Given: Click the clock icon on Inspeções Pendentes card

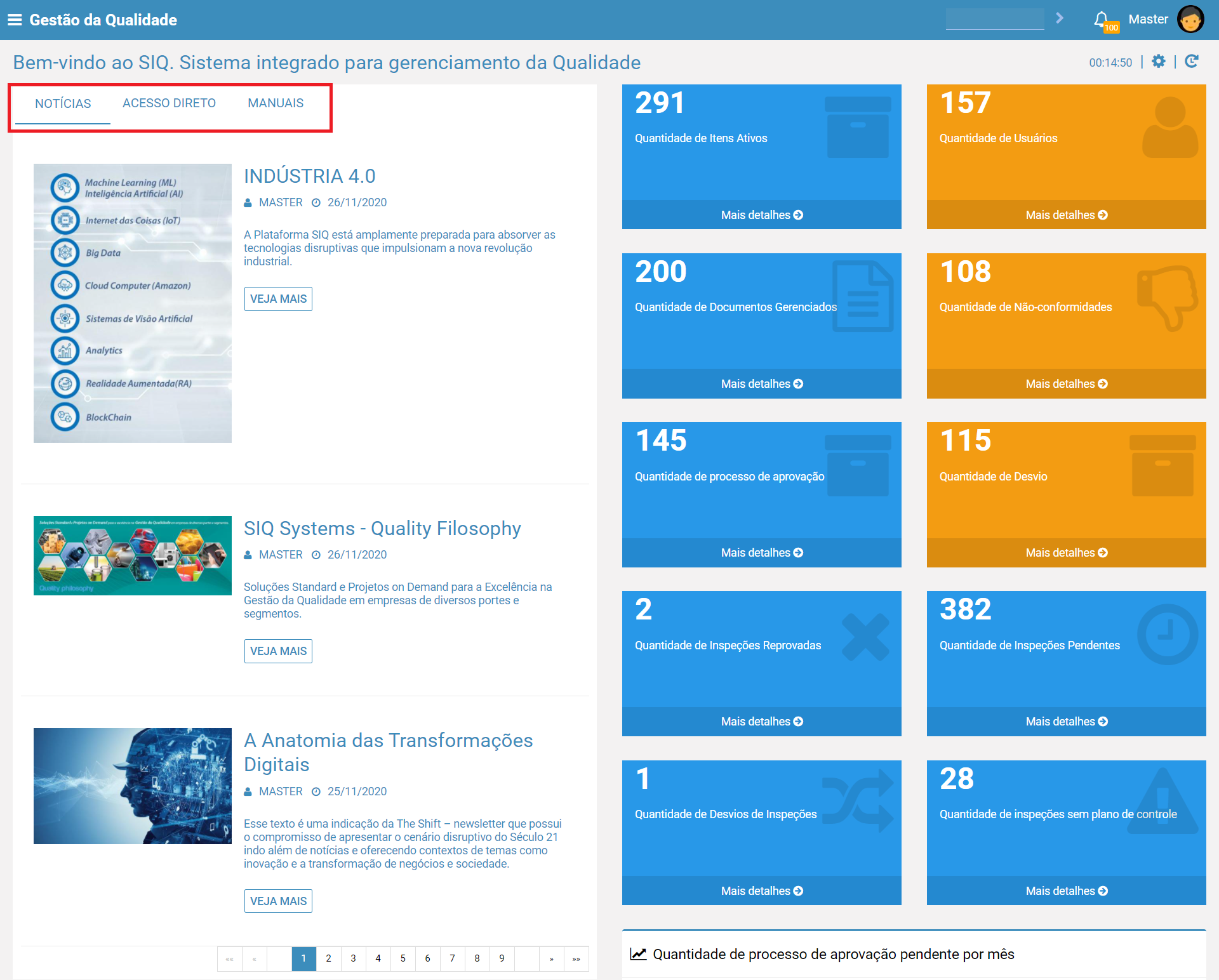Looking at the screenshot, I should (x=1167, y=635).
